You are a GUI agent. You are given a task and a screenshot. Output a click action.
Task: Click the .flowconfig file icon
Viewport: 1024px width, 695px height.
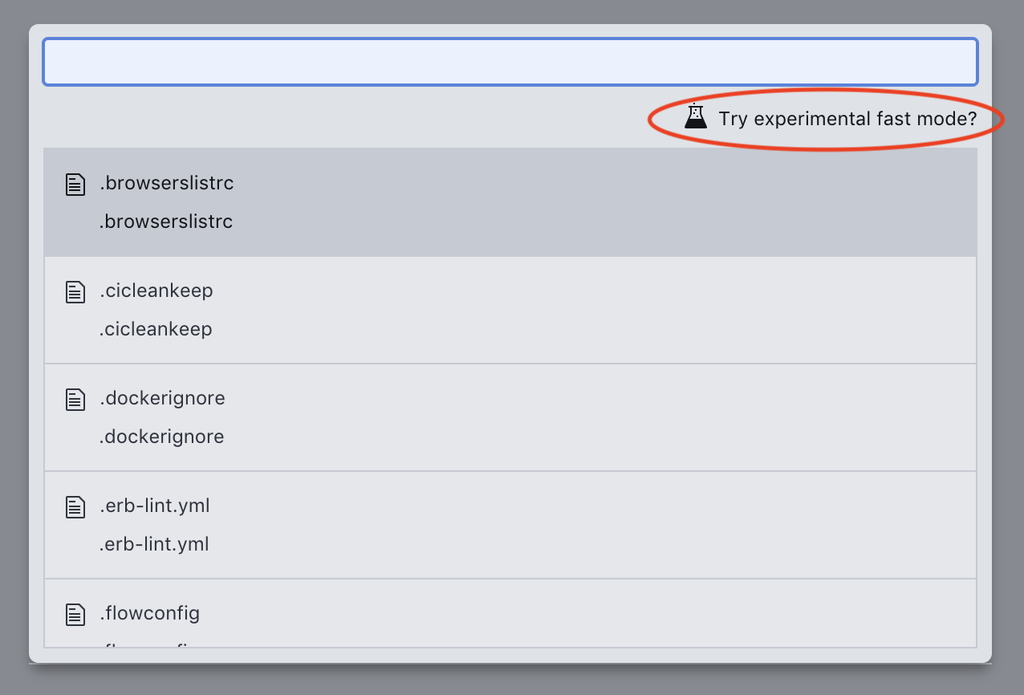click(x=75, y=614)
